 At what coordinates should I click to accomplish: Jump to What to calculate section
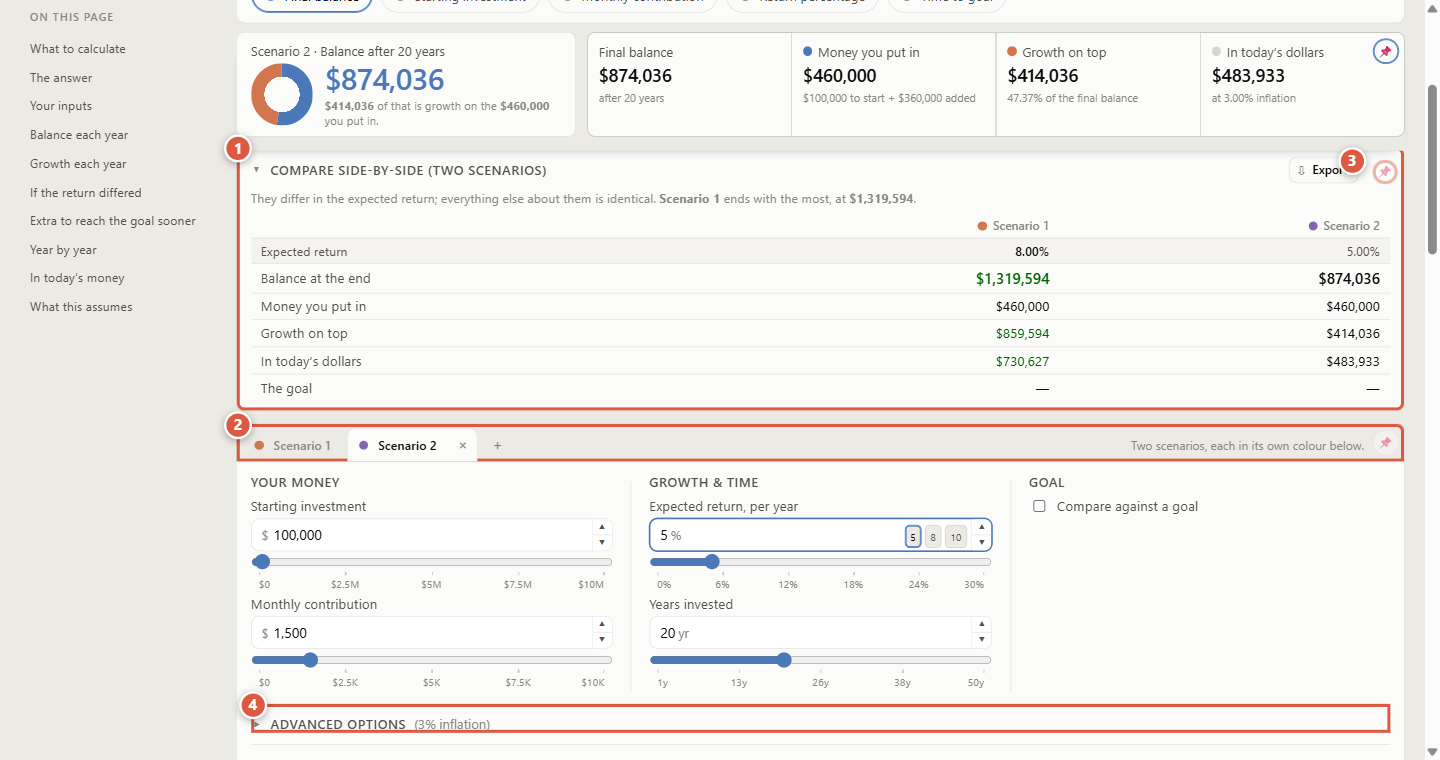(78, 49)
